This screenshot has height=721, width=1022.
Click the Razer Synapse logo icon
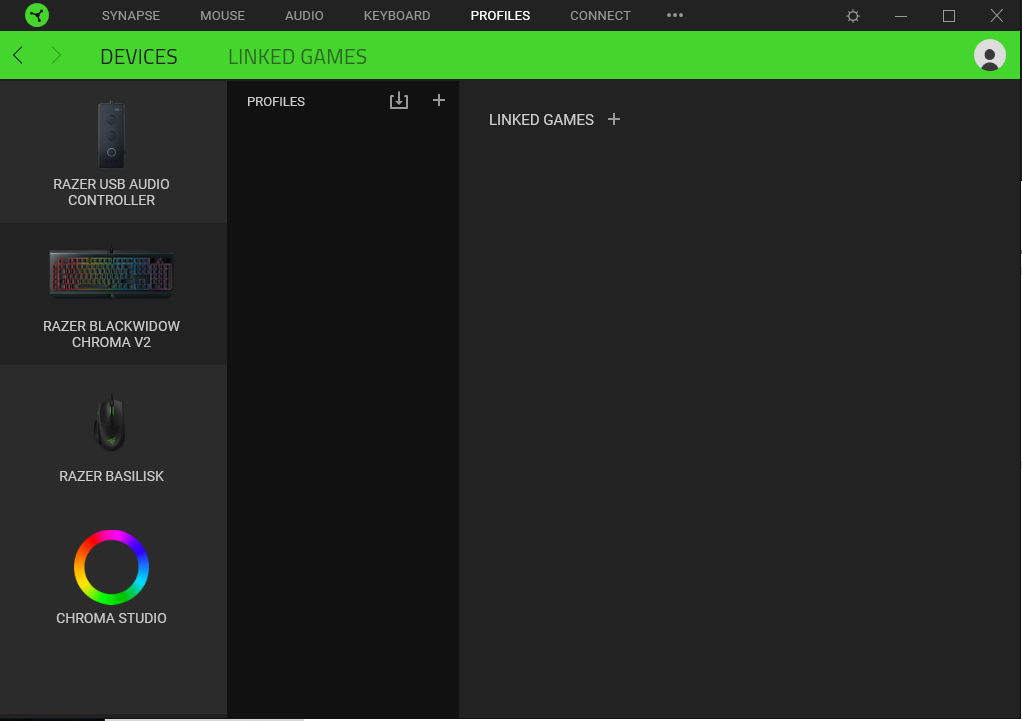pos(37,15)
